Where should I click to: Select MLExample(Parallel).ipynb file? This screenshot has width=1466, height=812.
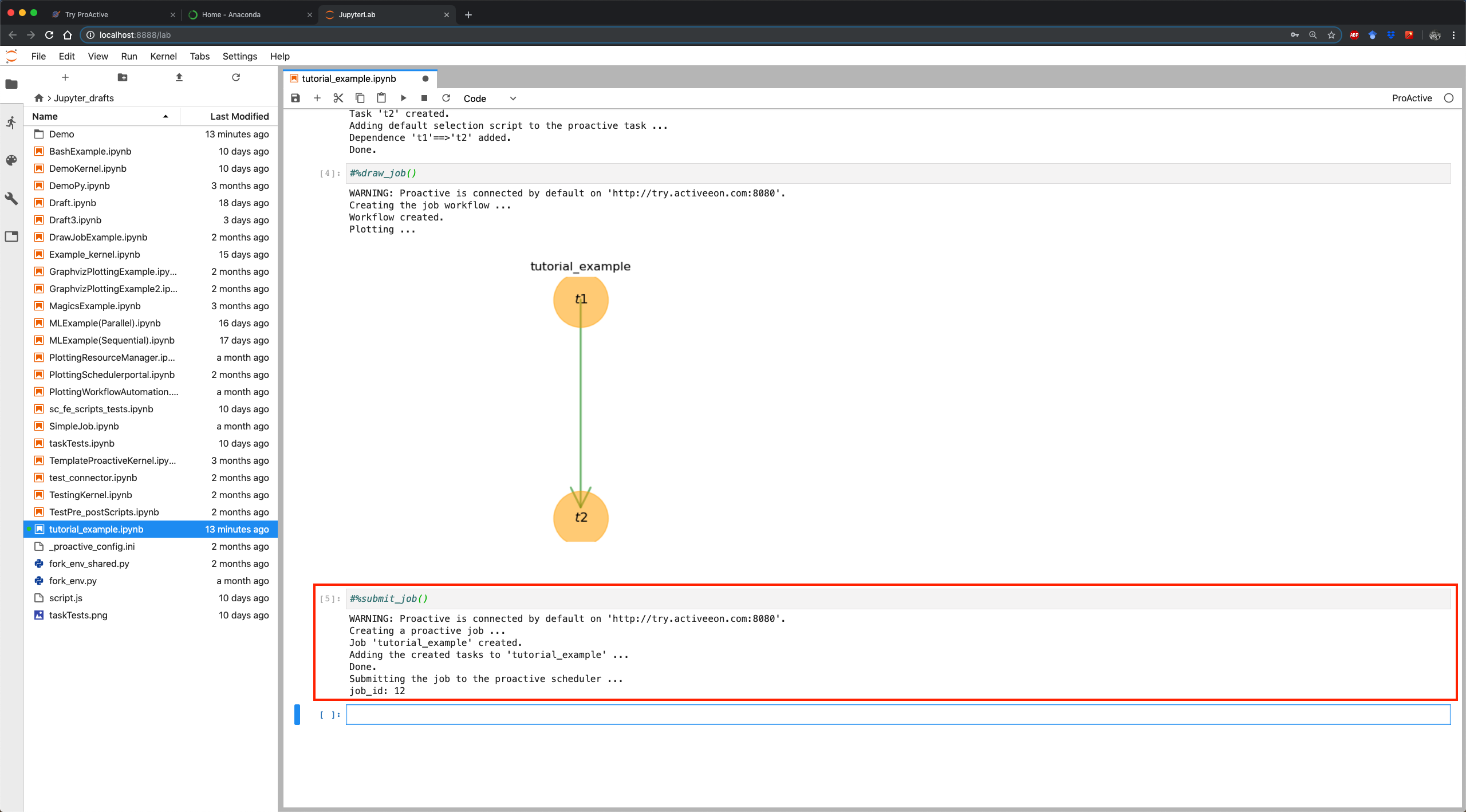[x=151, y=323]
